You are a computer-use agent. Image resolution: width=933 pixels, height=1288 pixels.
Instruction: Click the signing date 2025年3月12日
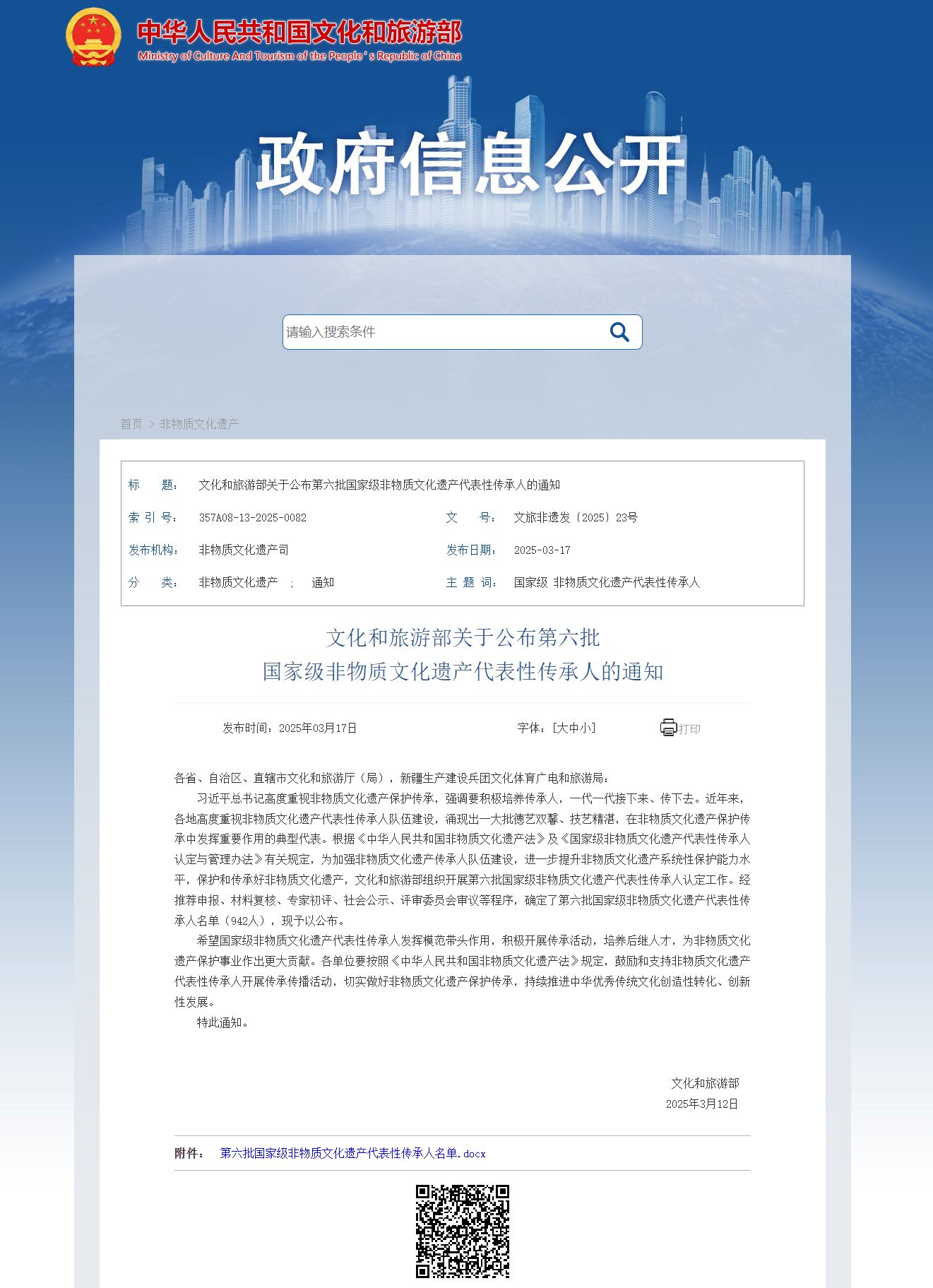pos(702,1104)
